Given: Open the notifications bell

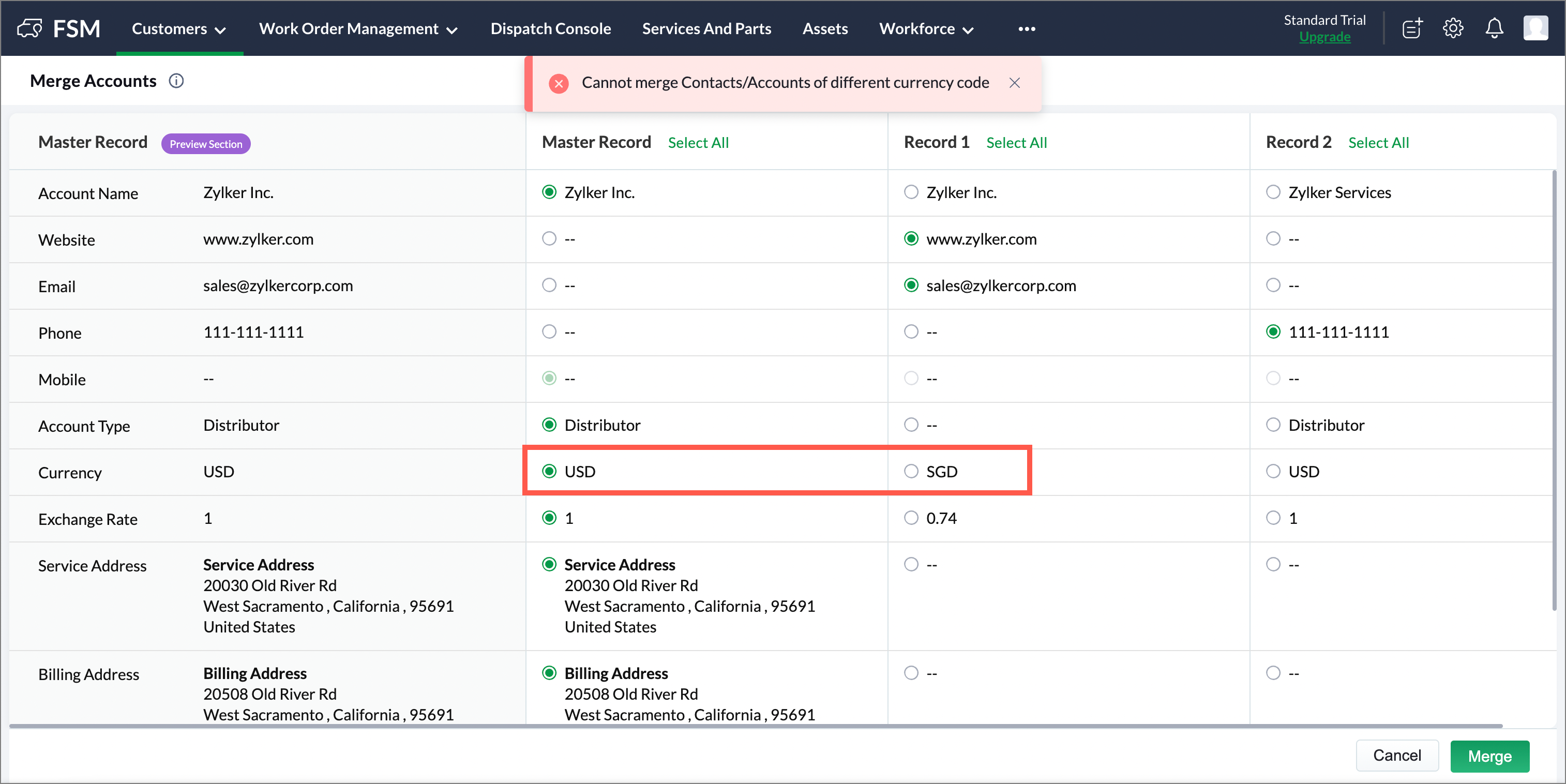Looking at the screenshot, I should click(1494, 28).
